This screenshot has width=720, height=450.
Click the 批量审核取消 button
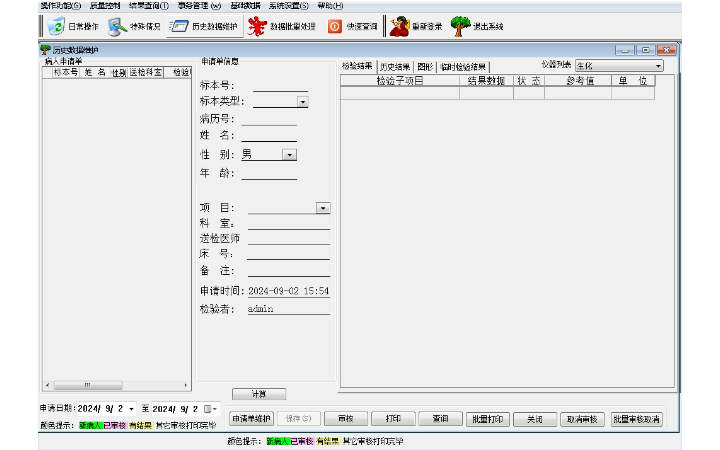click(x=636, y=419)
